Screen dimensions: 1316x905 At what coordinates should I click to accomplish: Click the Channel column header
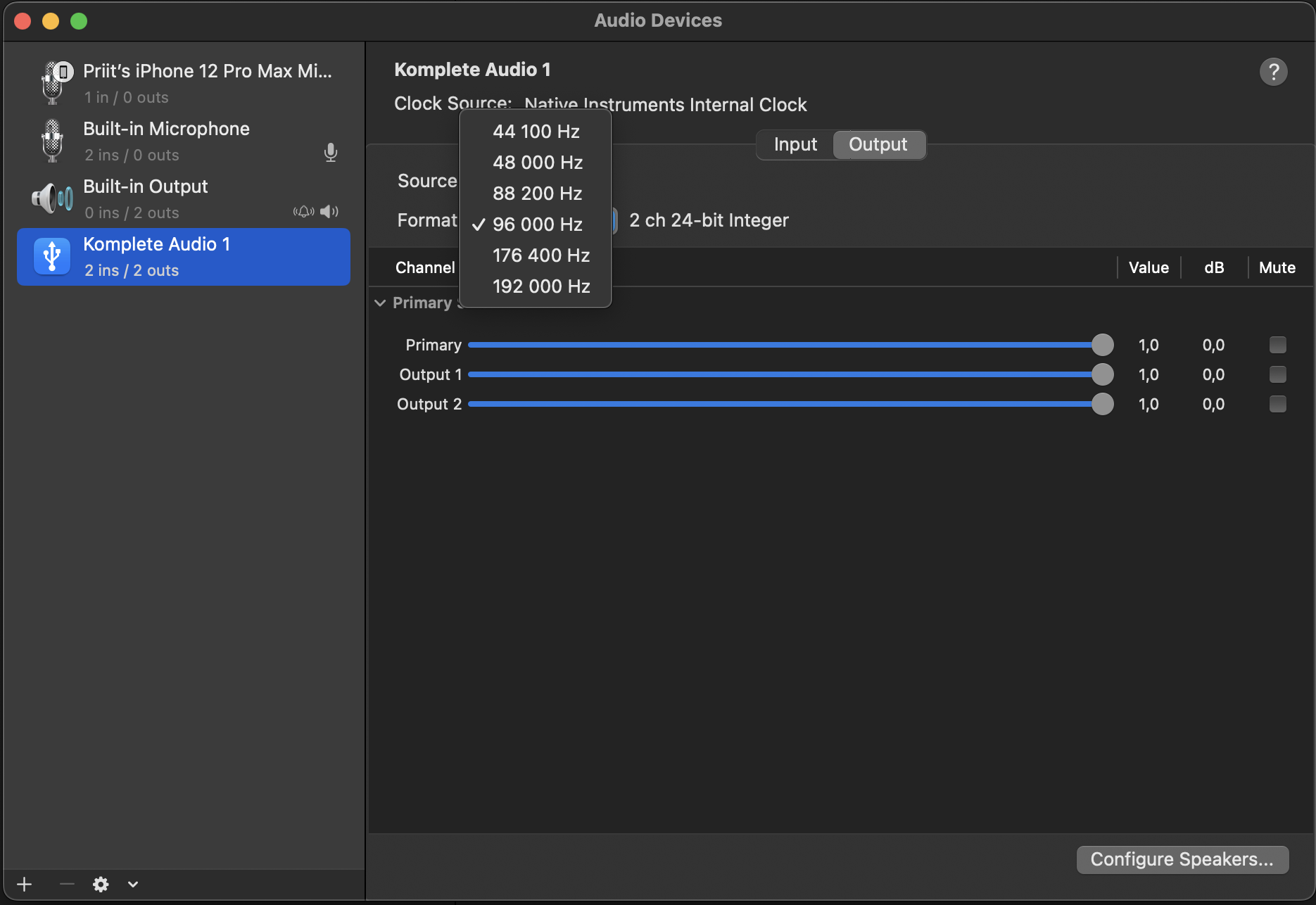(x=425, y=267)
